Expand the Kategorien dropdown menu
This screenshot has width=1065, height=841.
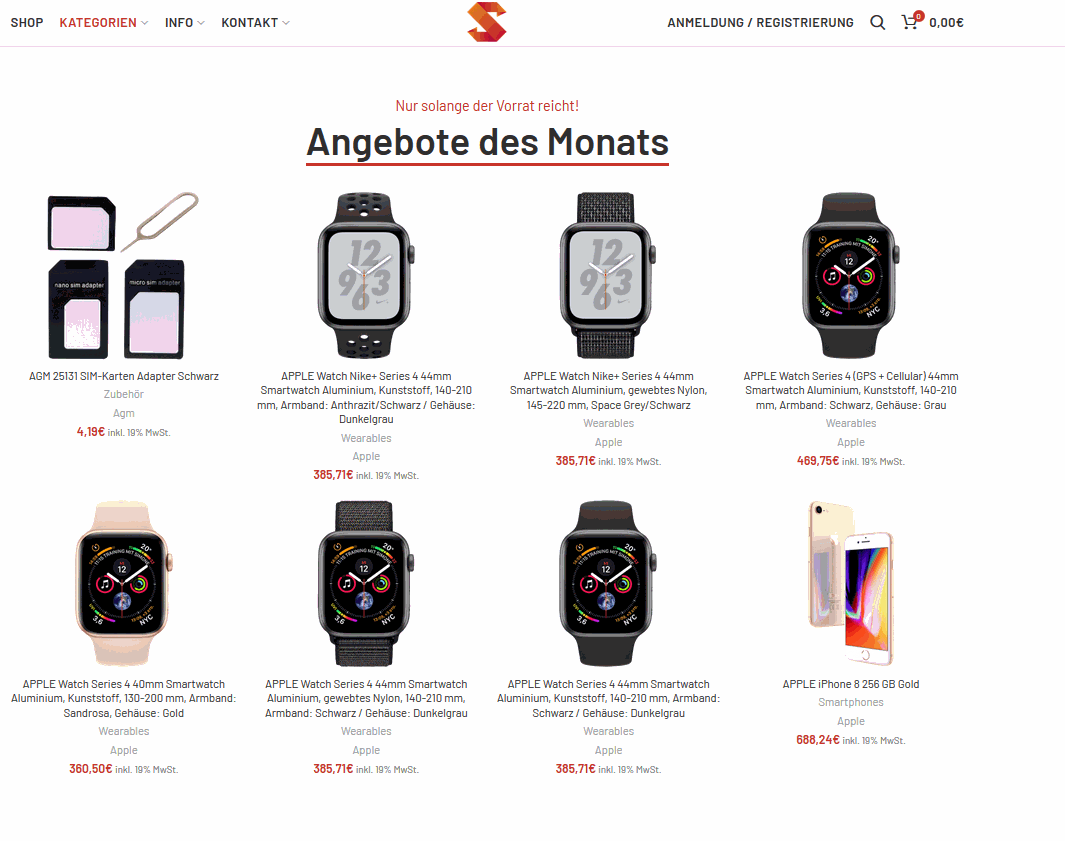(x=103, y=22)
